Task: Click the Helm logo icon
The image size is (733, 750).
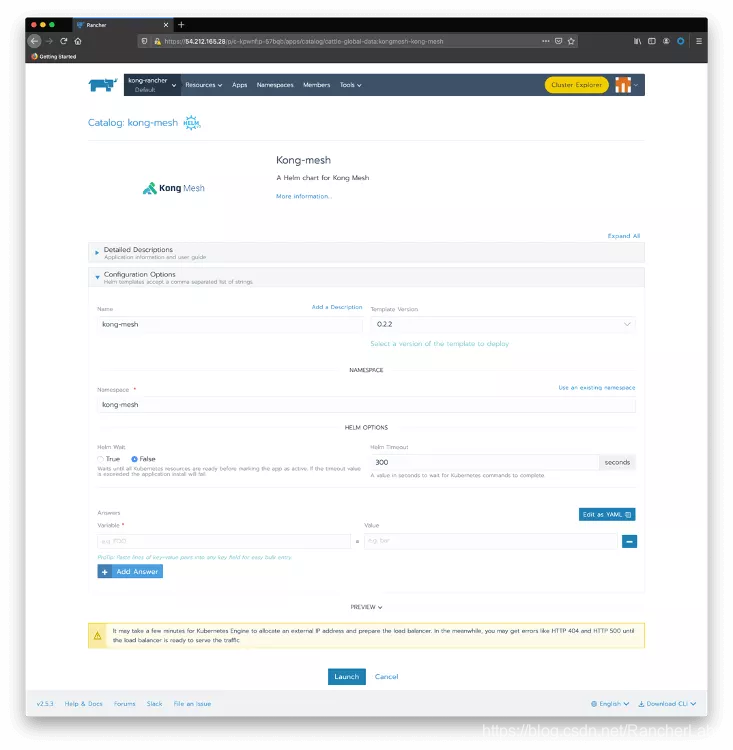Action: [x=192, y=123]
